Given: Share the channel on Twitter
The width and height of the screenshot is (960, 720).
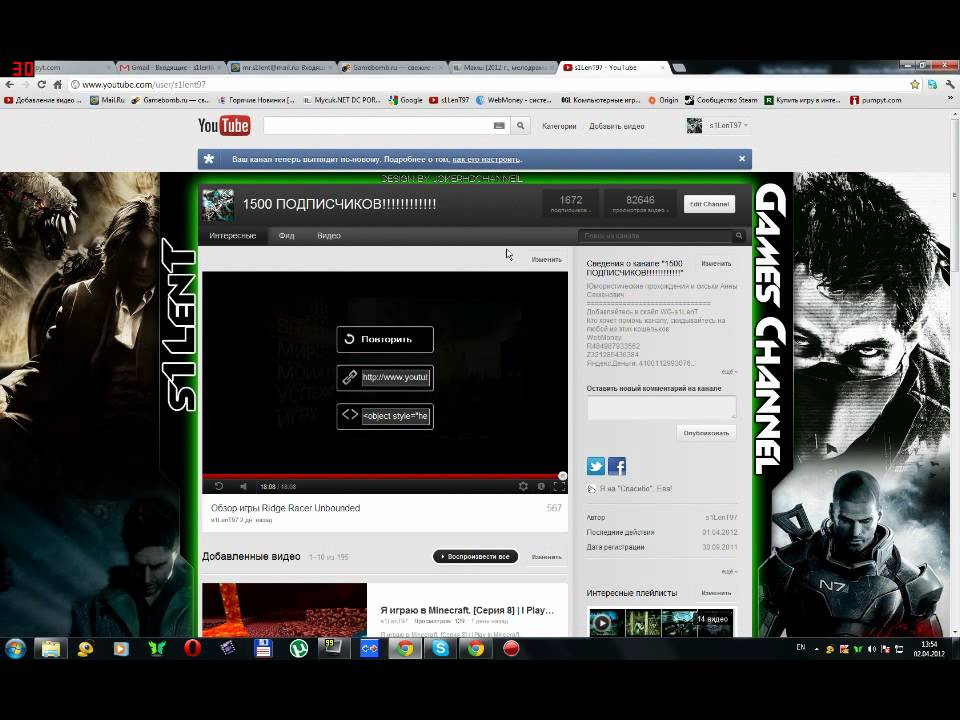Looking at the screenshot, I should click(596, 466).
